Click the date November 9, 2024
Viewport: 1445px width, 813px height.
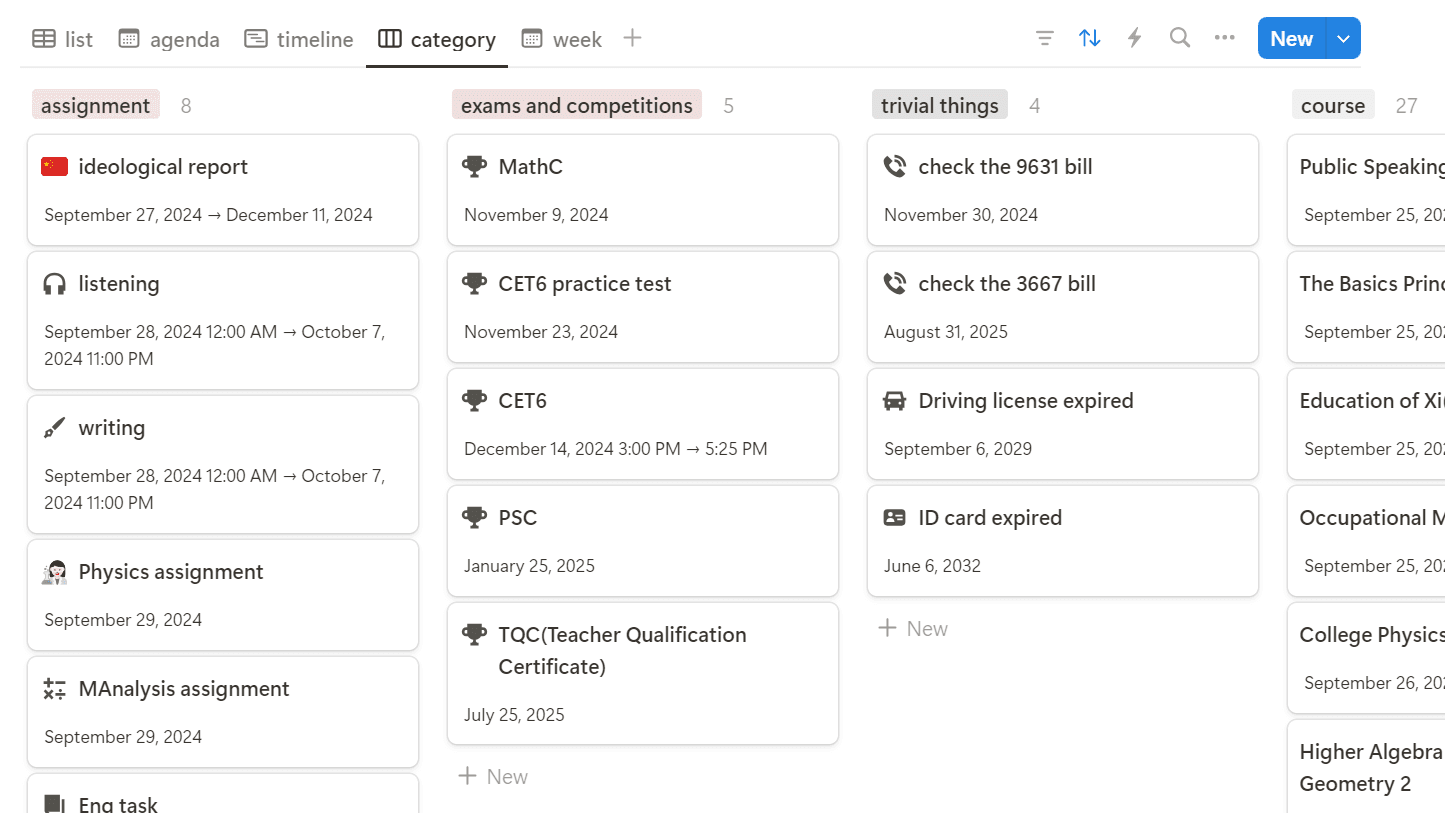coord(536,215)
